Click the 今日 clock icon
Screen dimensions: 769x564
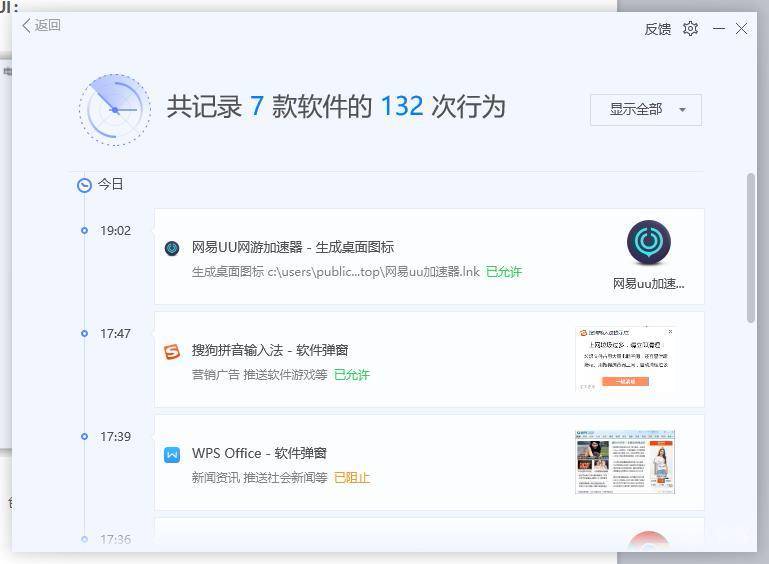tap(84, 185)
